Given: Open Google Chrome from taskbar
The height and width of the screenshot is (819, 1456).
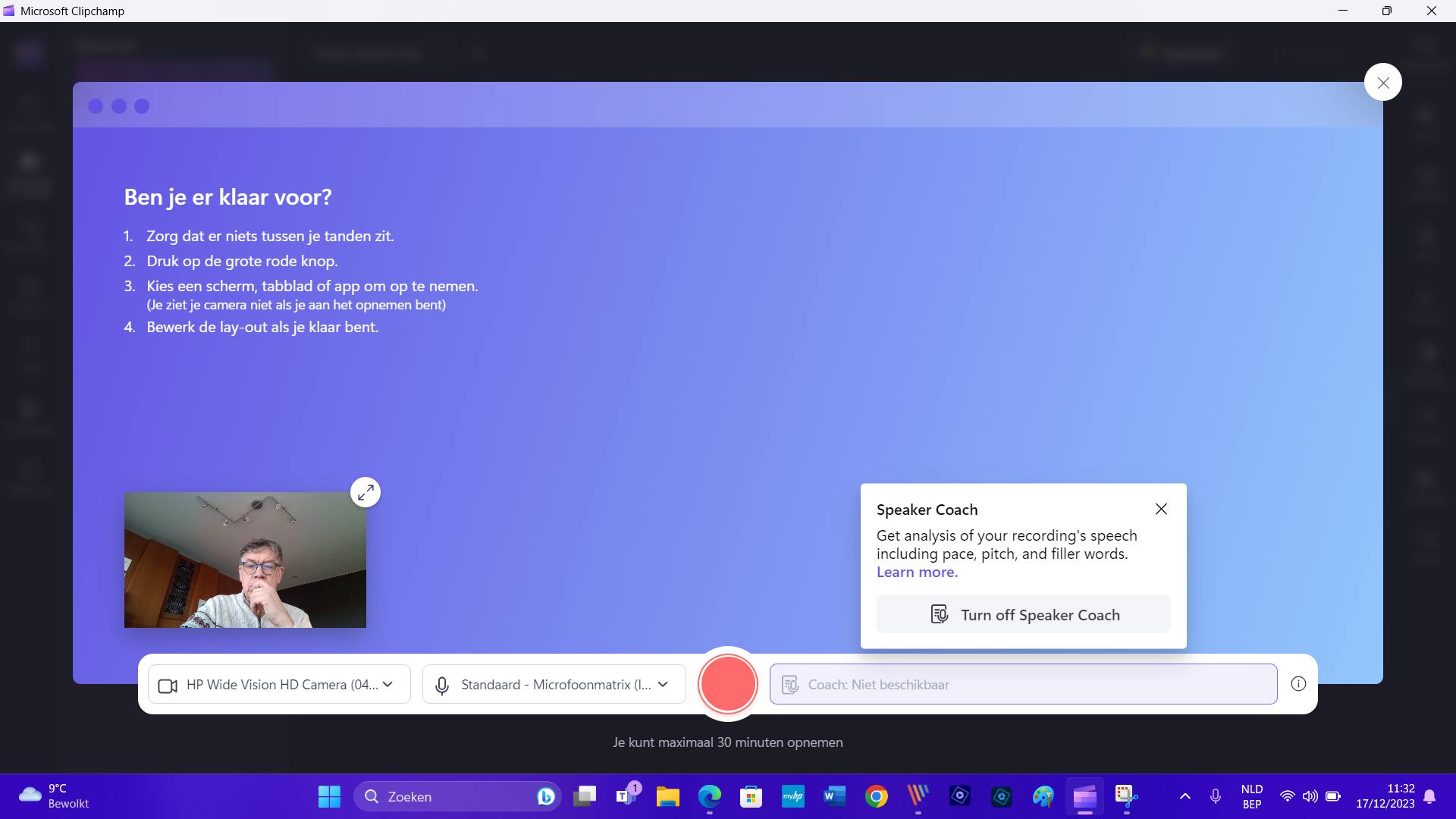Looking at the screenshot, I should [876, 796].
